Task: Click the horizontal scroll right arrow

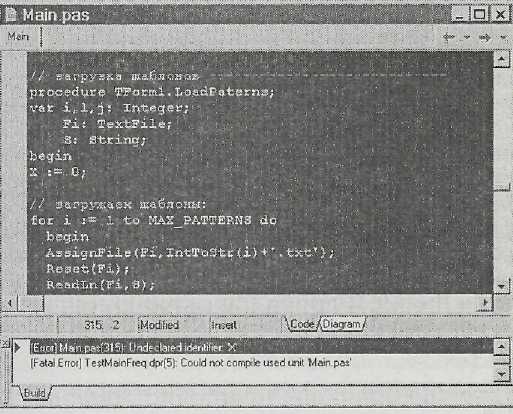Action: click(485, 303)
